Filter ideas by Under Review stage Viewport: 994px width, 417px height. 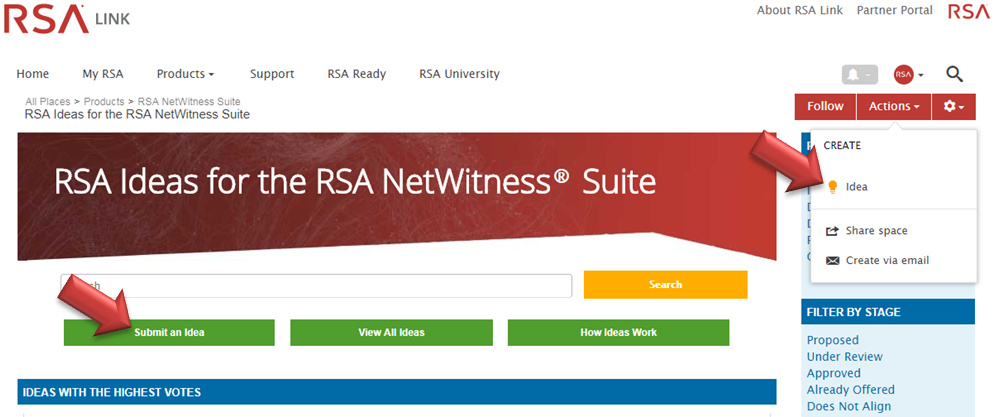click(844, 357)
